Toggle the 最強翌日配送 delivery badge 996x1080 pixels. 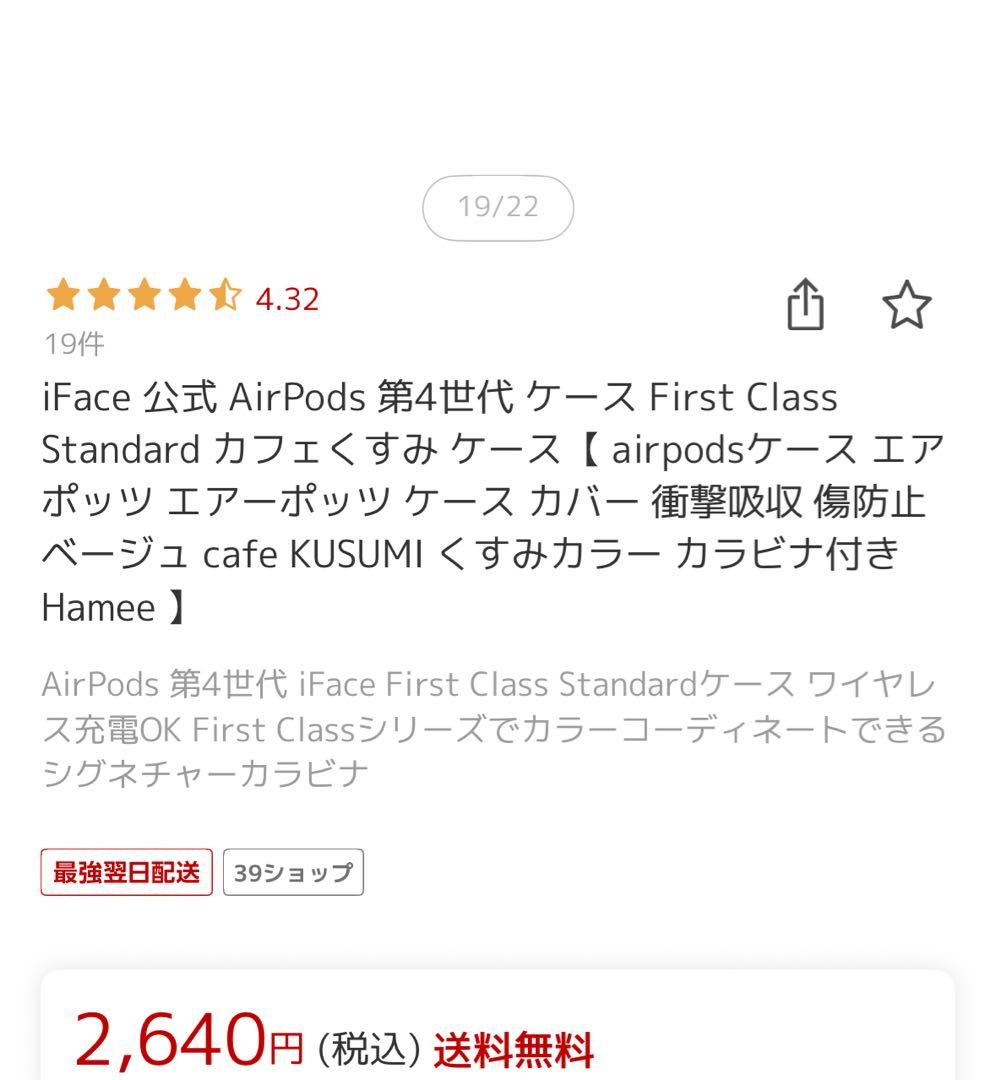coord(125,871)
